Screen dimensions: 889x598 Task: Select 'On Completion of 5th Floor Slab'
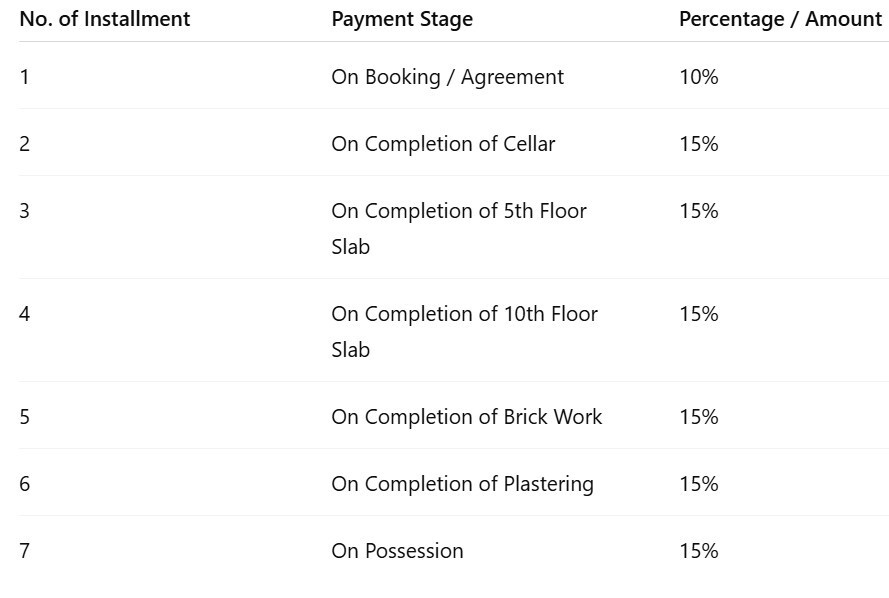(x=459, y=228)
